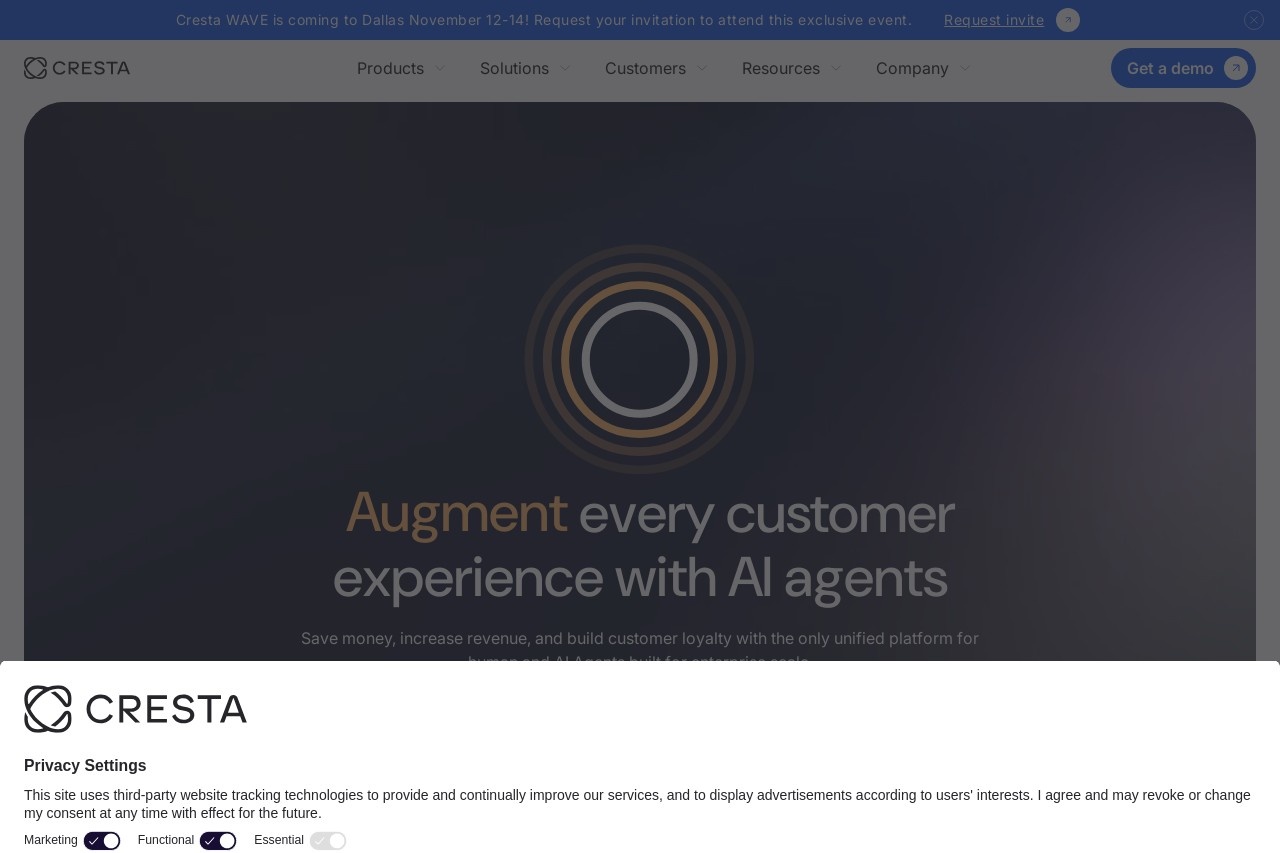Click the Get a demo button
The image size is (1280, 853).
pyautogui.click(x=1183, y=68)
